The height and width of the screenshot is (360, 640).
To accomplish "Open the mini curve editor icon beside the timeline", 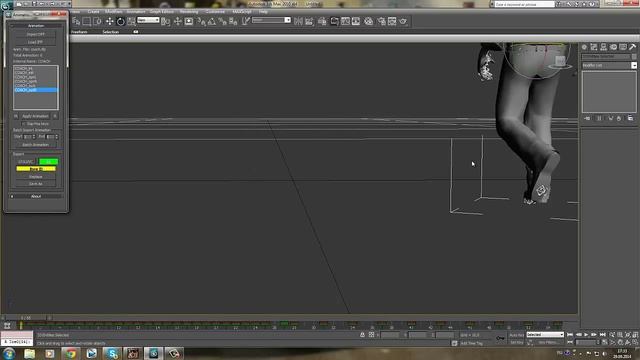I will point(7,325).
